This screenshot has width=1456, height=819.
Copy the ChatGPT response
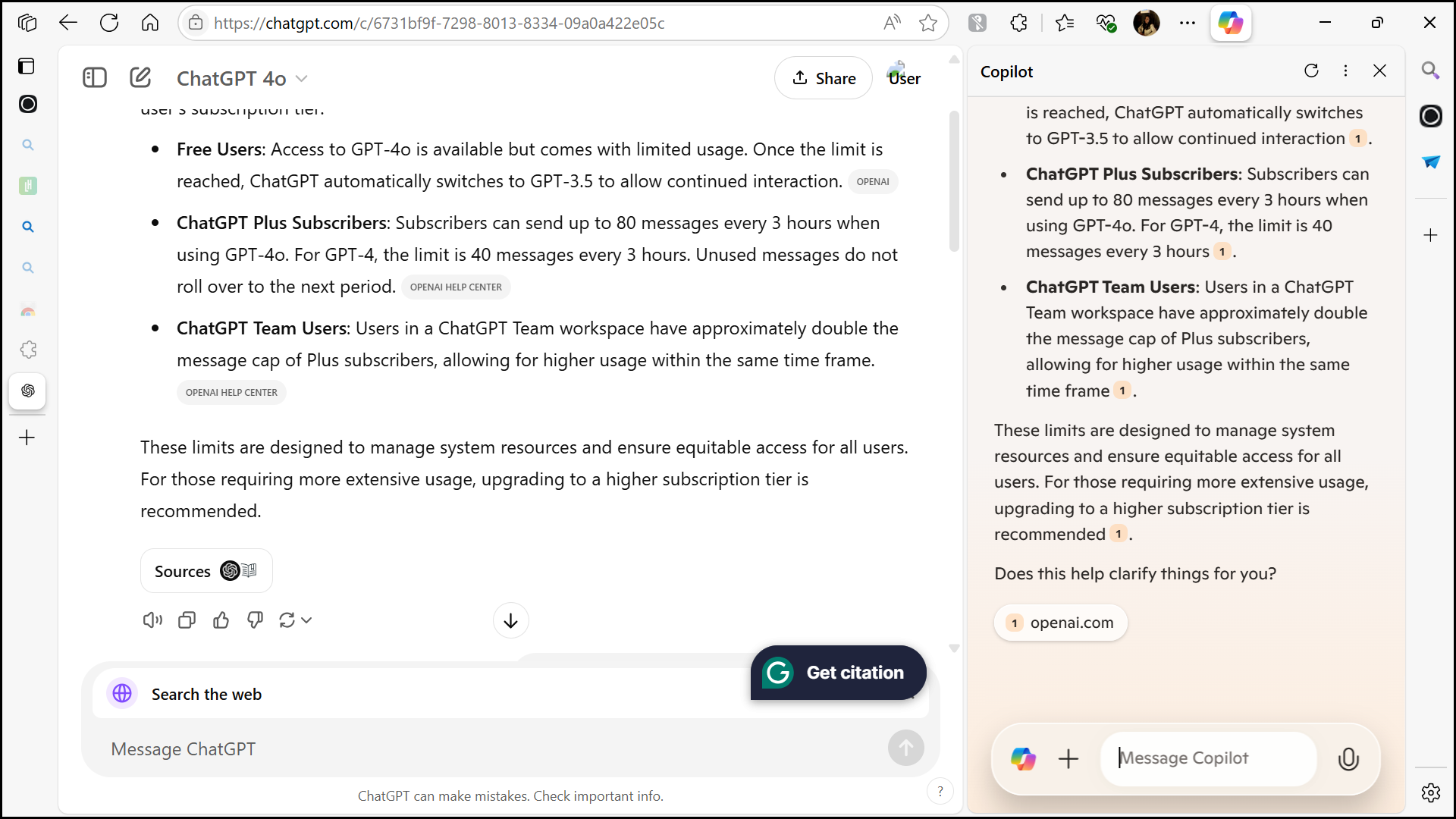coord(187,620)
